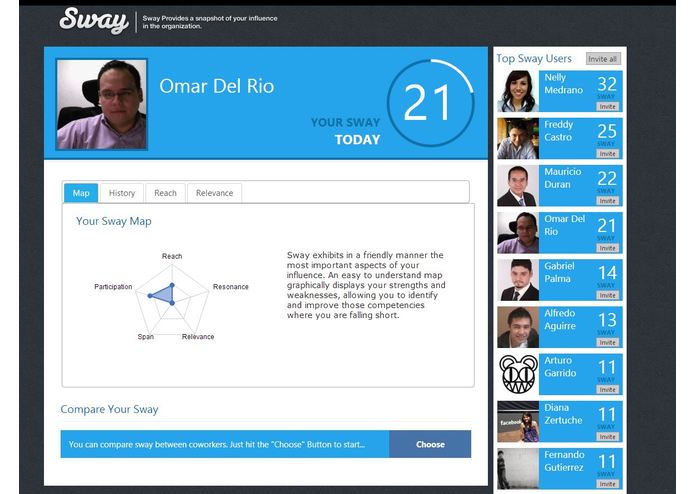Viewport: 695px width, 494px height.
Task: Click the Diana Zertuche name
Action: 563,414
